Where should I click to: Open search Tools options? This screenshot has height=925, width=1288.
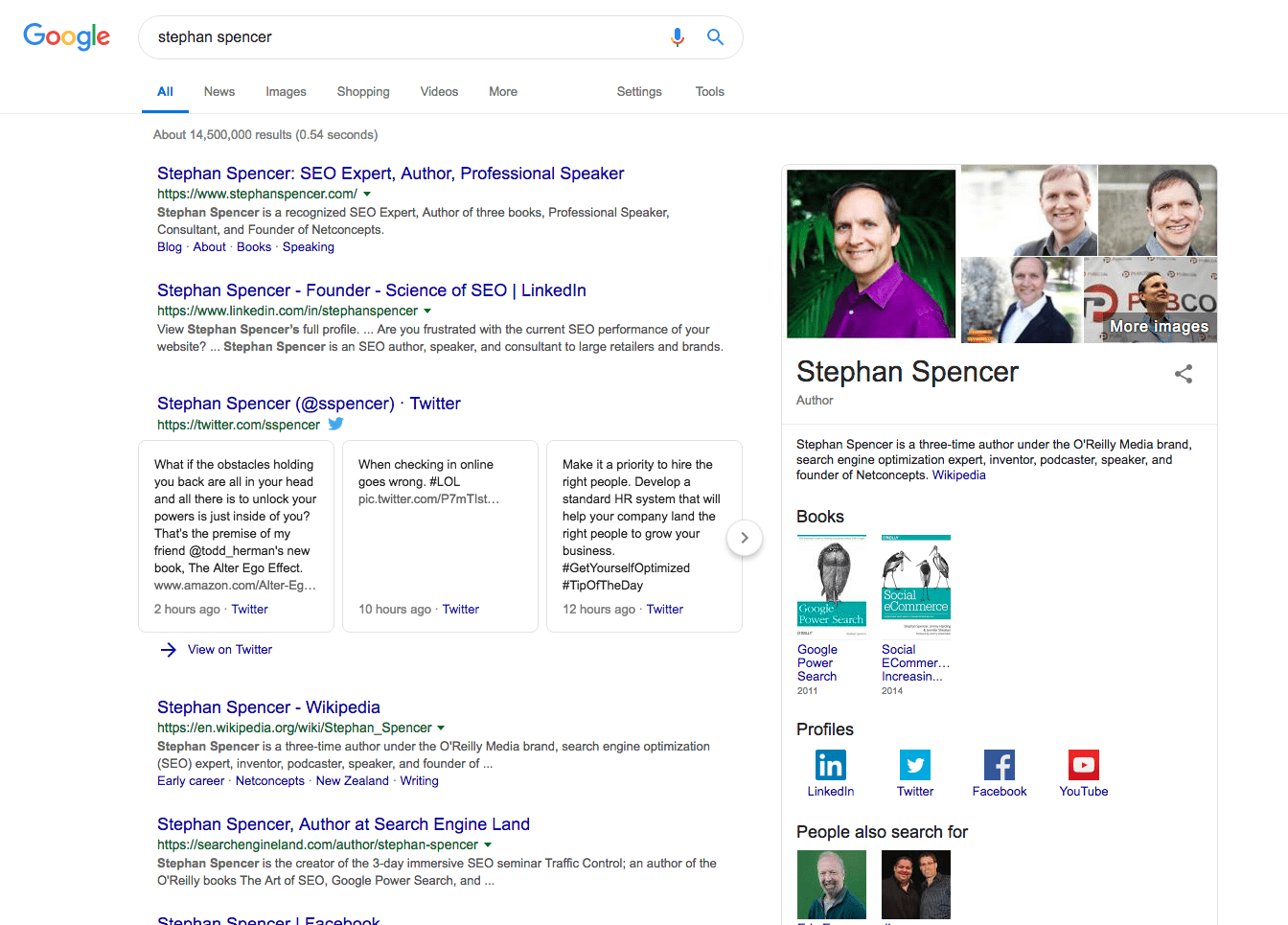coord(710,92)
